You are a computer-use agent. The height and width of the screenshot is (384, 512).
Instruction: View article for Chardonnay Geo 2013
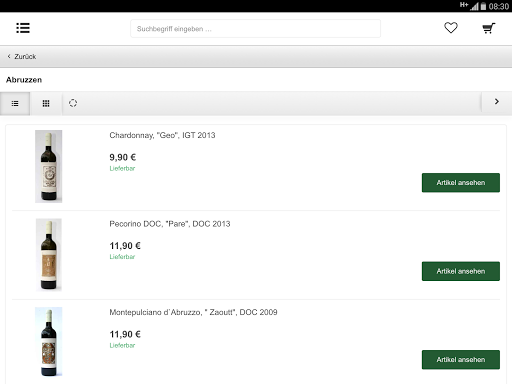(x=461, y=183)
